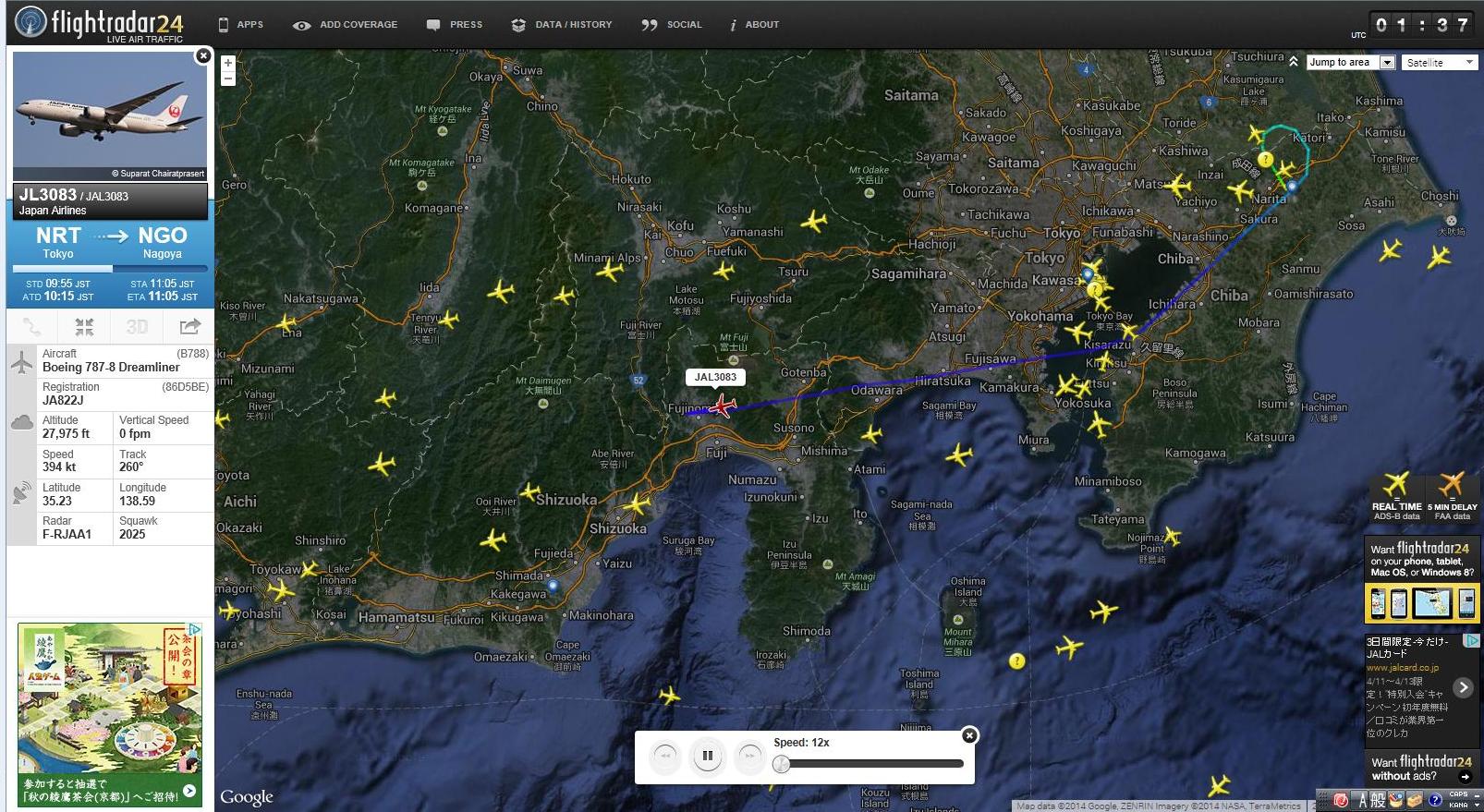Screen dimensions: 1484x812
Task: Zoom in on the map
Action: point(228,63)
